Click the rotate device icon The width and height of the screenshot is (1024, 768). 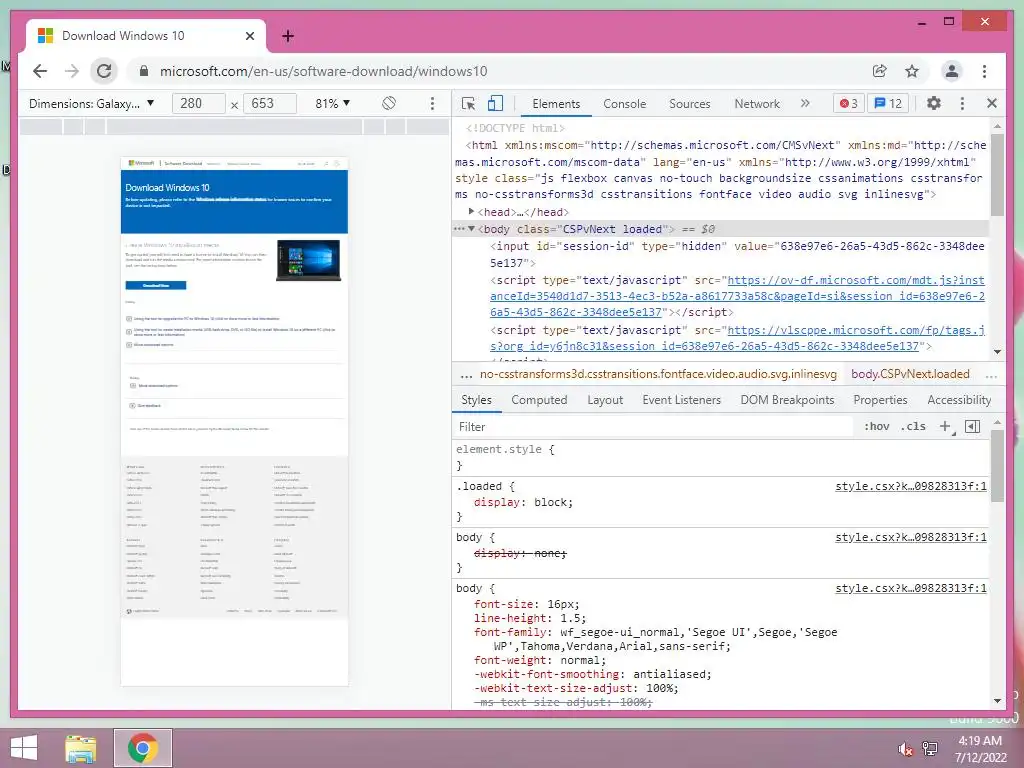point(389,103)
